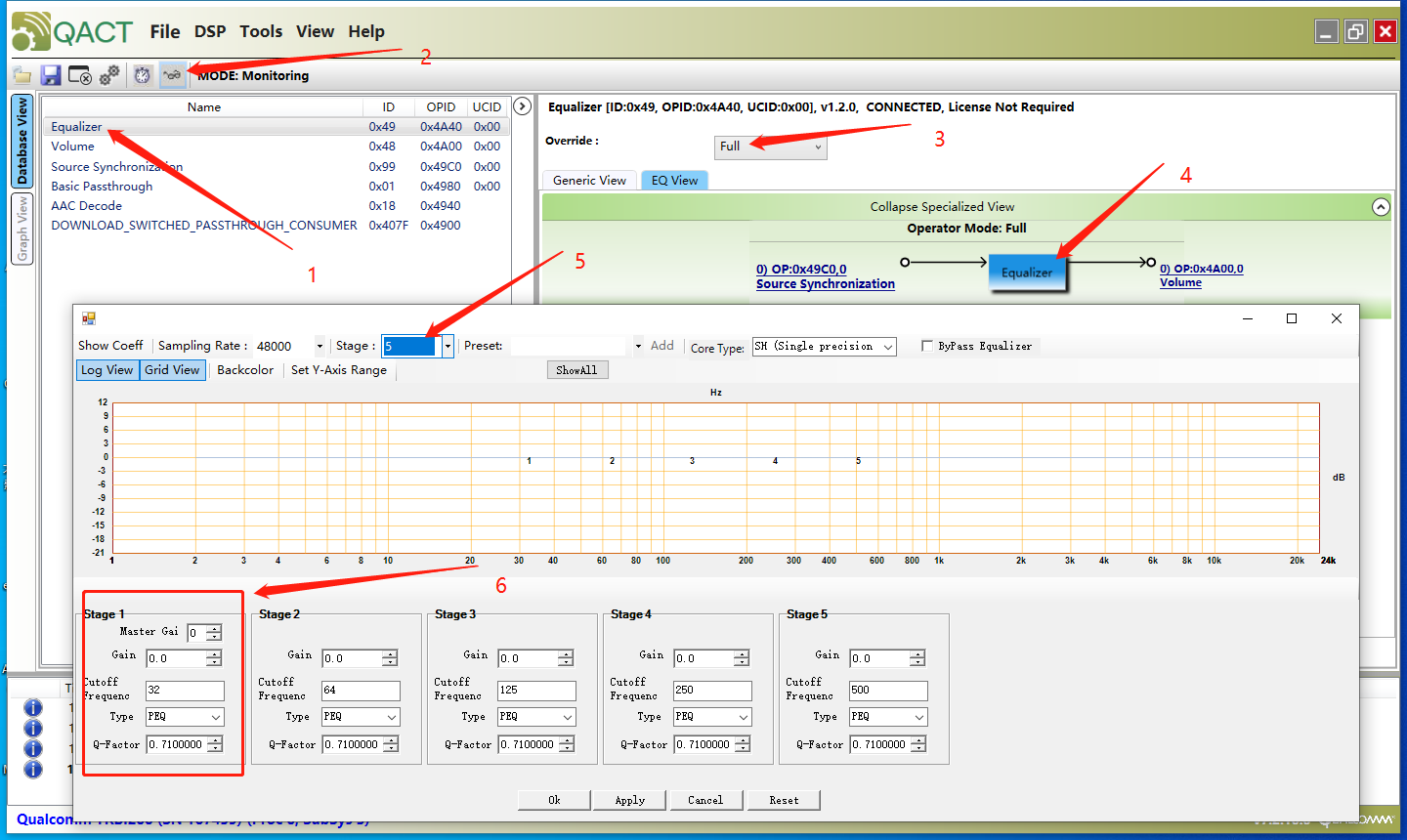Toggle the Grid View button
The image size is (1407, 840).
(173, 370)
